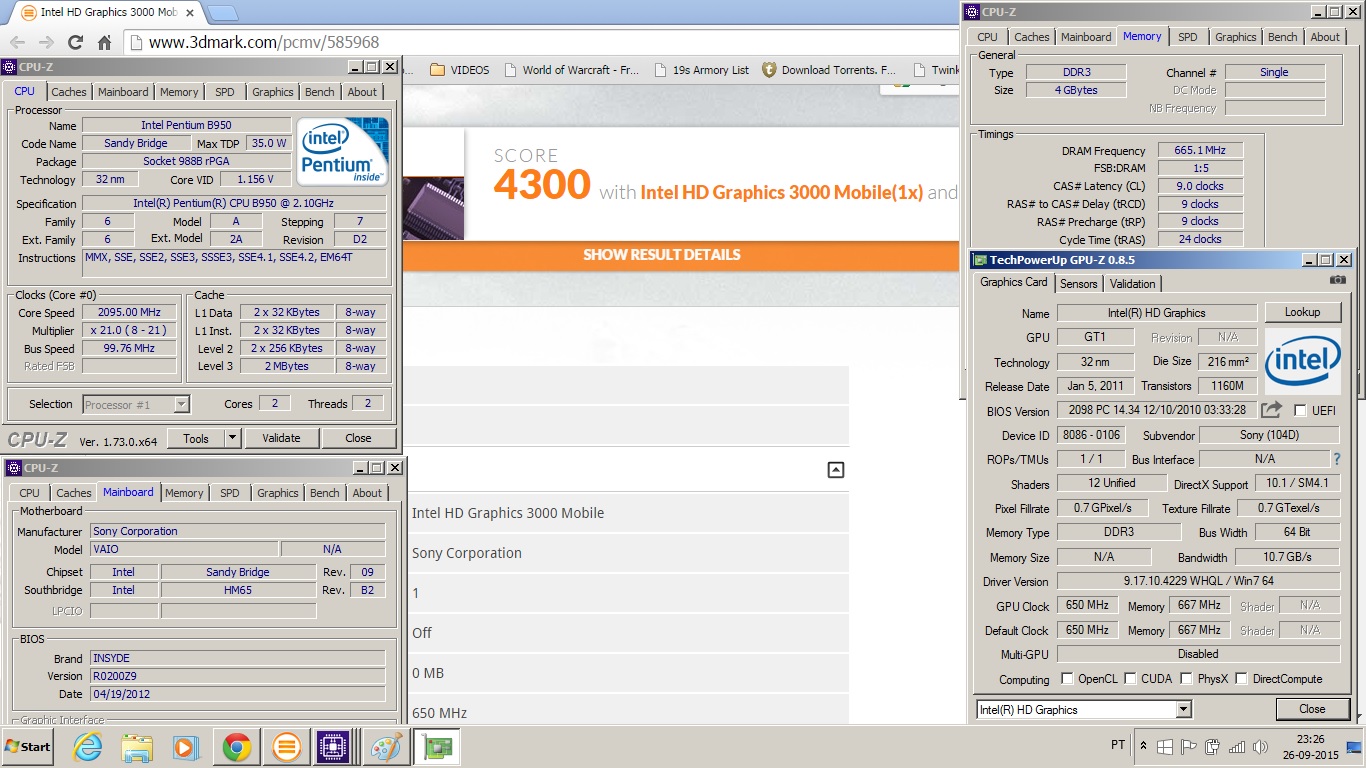Switch to the Validation tab in GPU-Z

click(x=1132, y=284)
